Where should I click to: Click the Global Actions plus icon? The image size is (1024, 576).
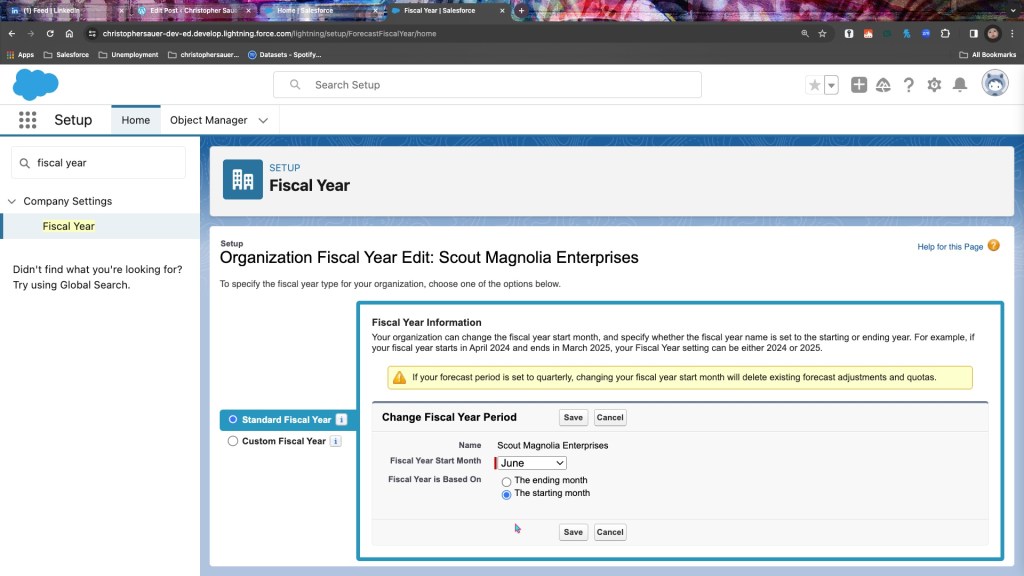coord(859,85)
